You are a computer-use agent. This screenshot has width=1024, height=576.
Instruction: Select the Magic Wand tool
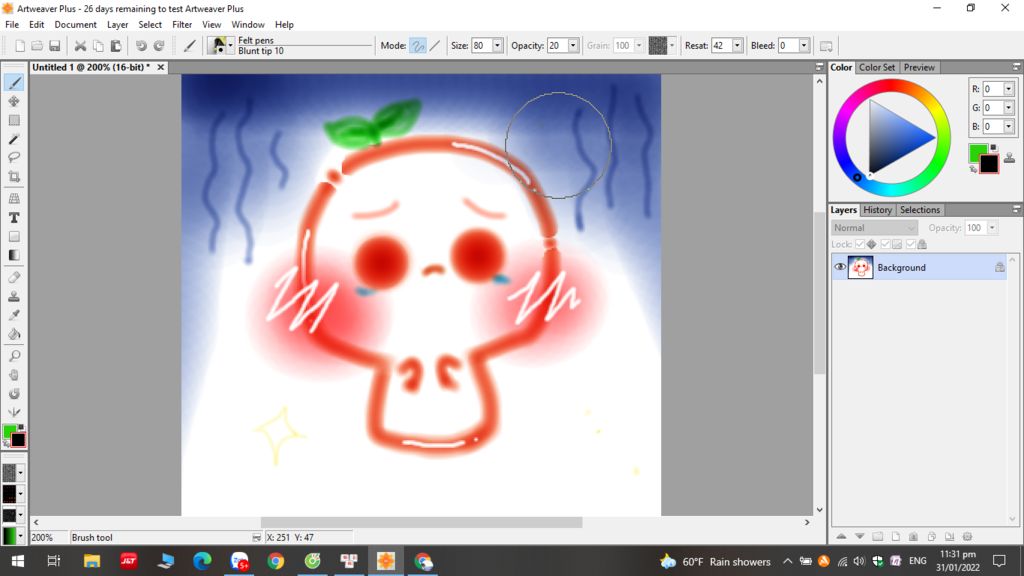coord(14,139)
